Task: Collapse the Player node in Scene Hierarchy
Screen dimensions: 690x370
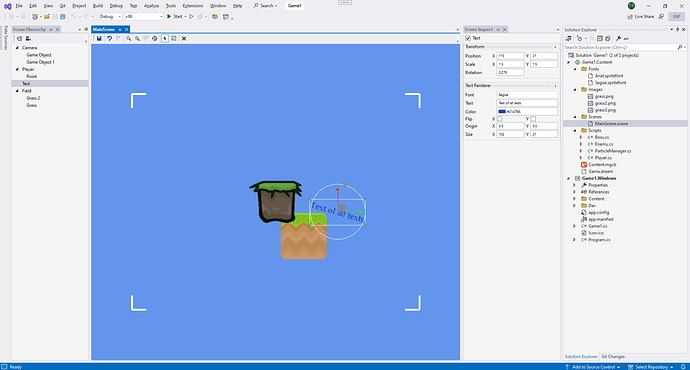Action: (17, 70)
